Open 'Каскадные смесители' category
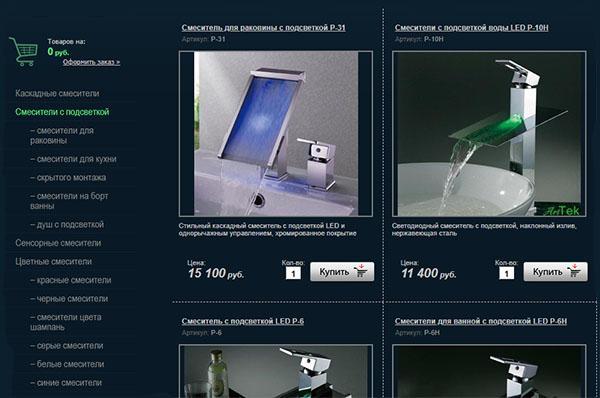 pos(57,93)
